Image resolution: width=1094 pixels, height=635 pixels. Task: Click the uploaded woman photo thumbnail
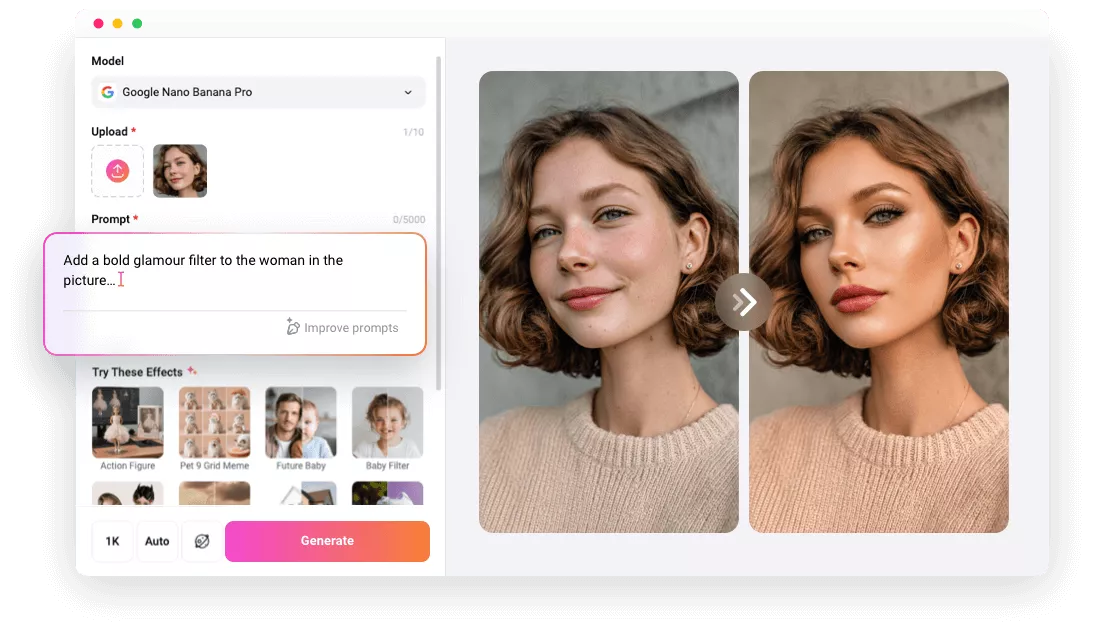click(180, 171)
